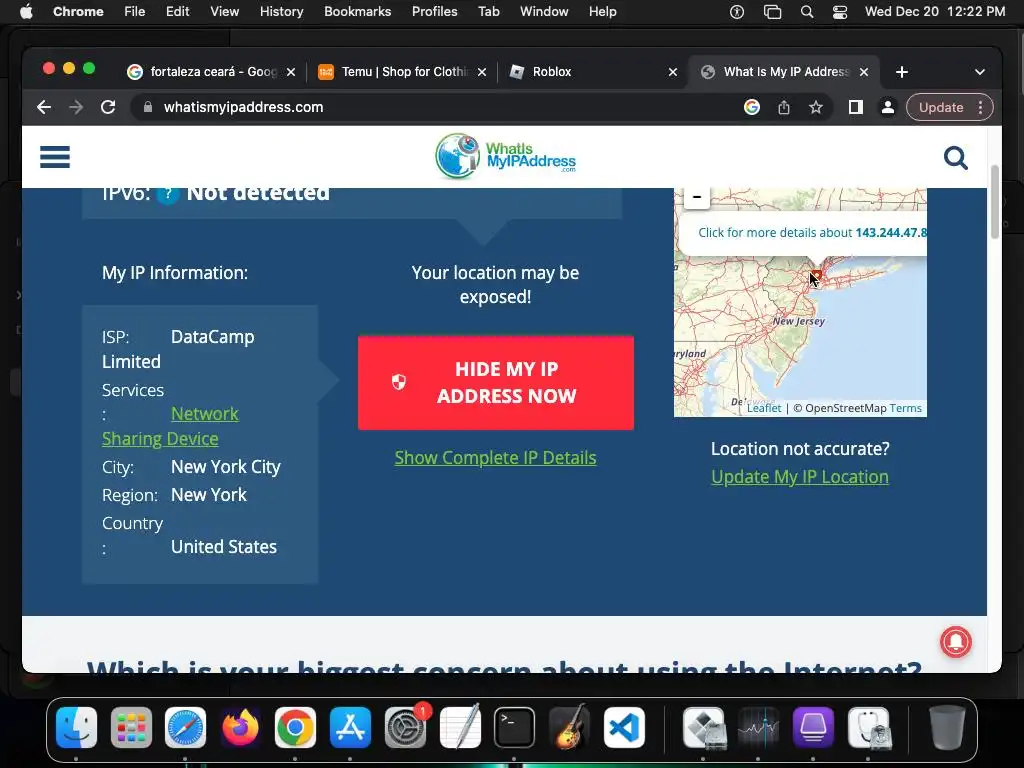Click Show Complete IP Details link
Screen dimensions: 1024x768
click(x=495, y=458)
